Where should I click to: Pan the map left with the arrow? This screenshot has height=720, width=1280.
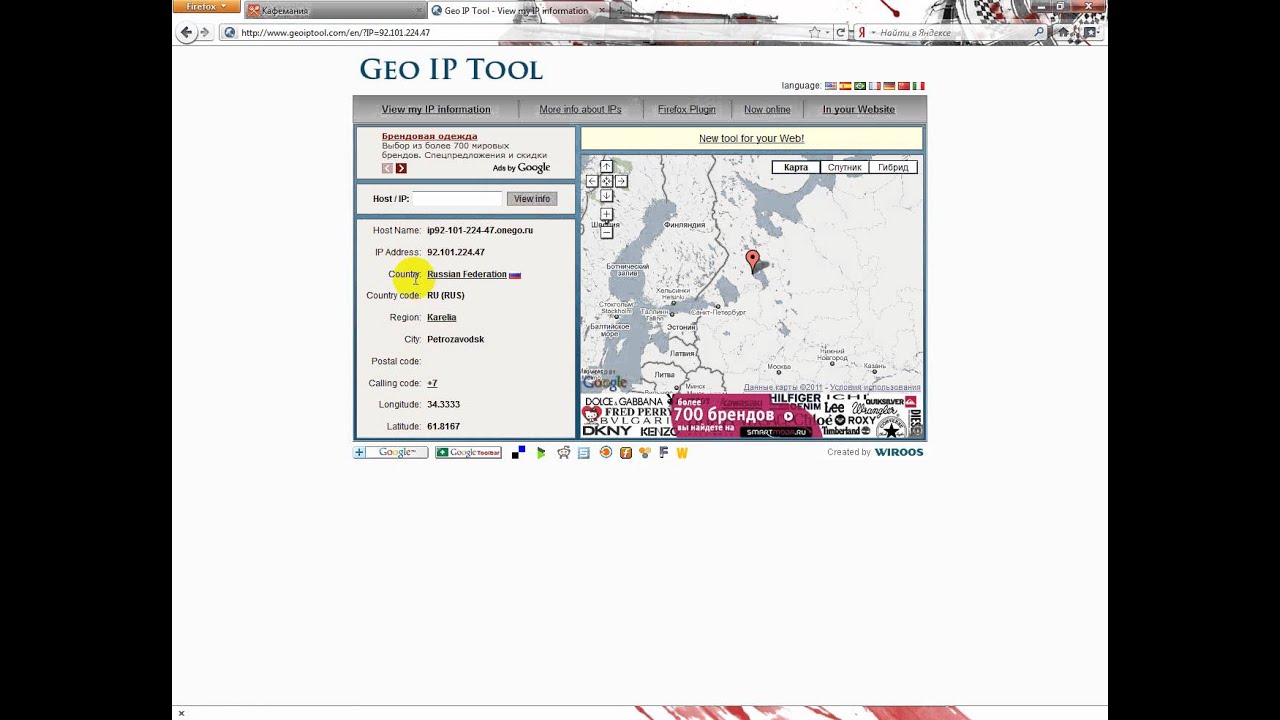(592, 181)
